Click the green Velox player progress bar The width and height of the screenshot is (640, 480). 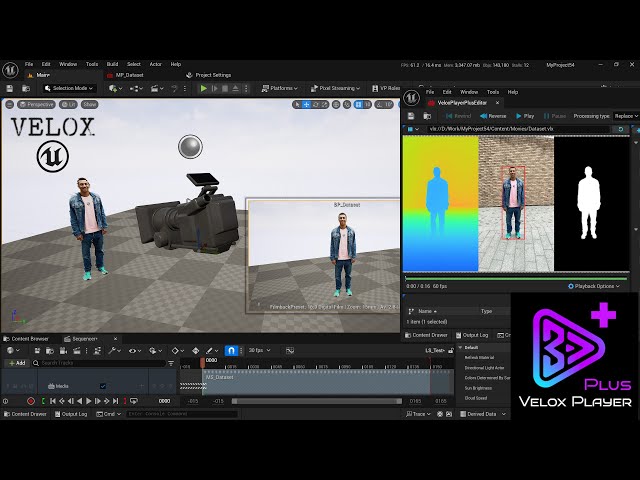[x=516, y=279]
